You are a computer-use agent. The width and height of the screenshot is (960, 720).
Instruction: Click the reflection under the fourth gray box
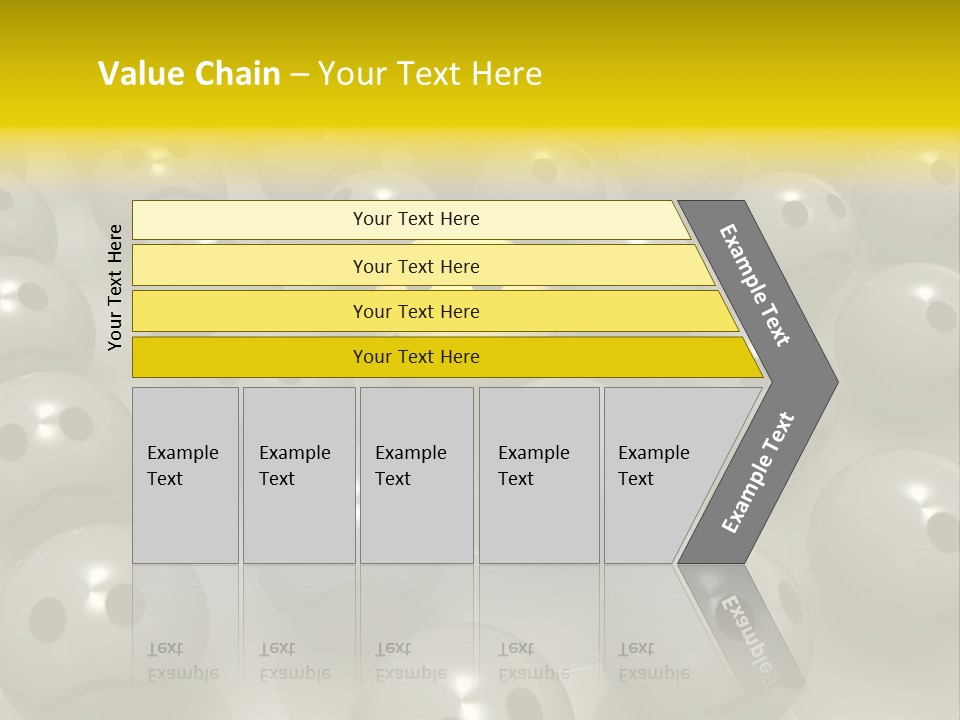[538, 660]
